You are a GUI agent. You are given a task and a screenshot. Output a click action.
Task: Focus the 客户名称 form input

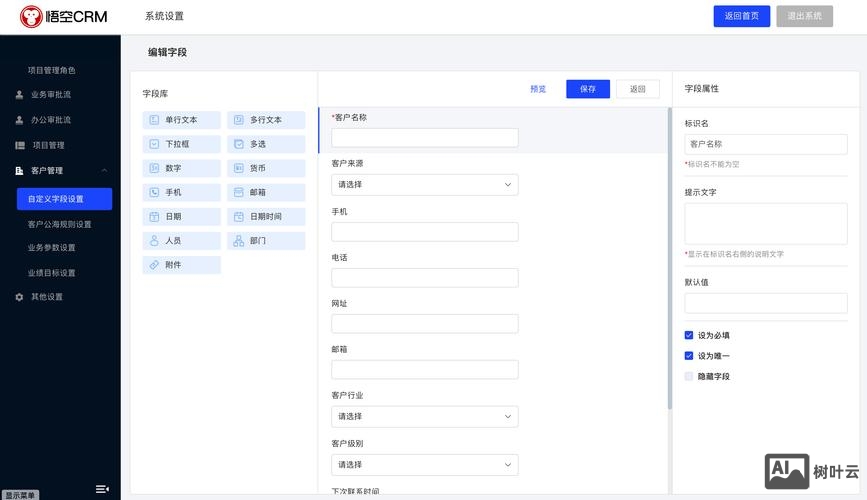click(425, 138)
